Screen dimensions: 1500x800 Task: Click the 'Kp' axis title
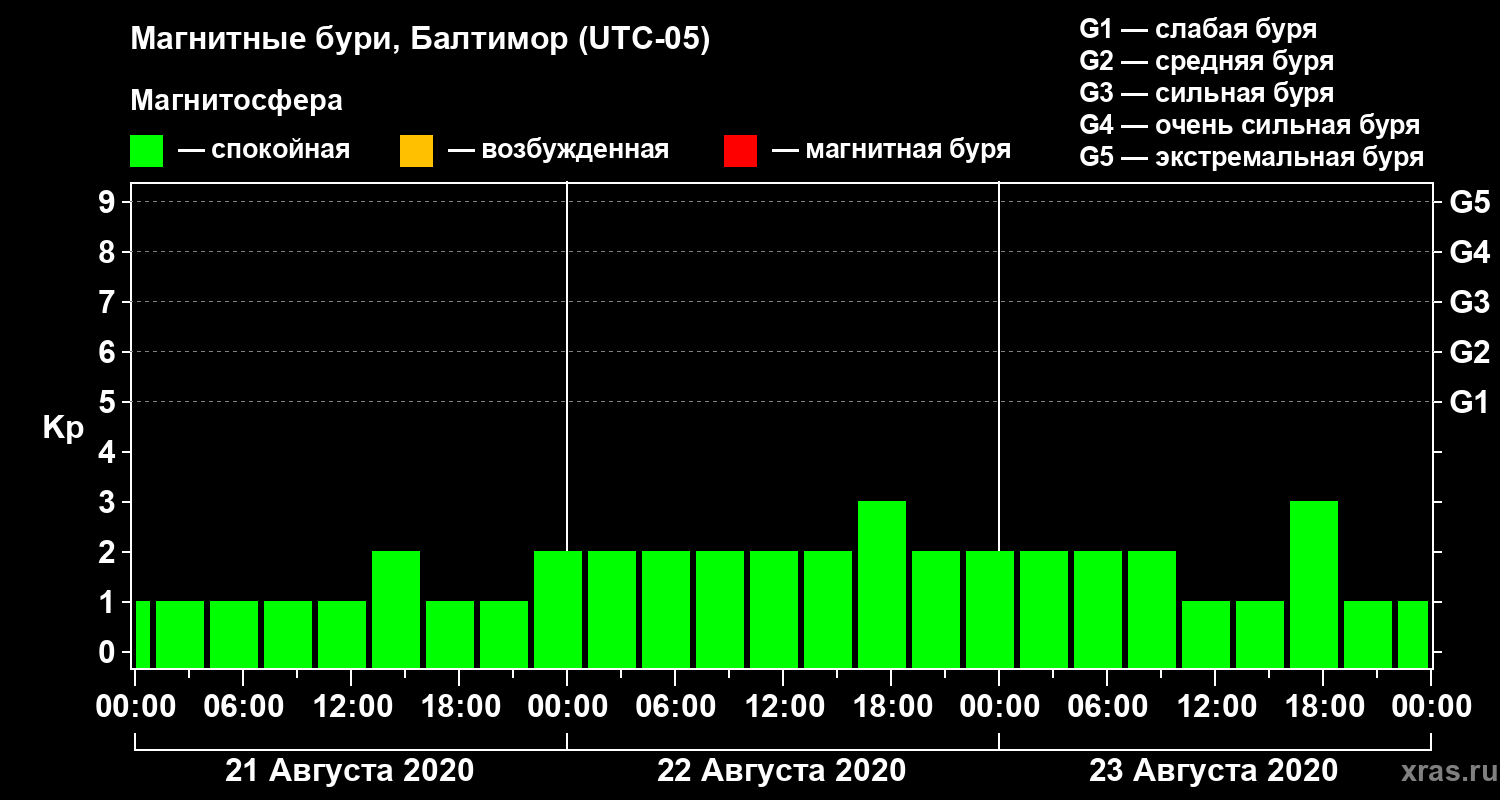(63, 427)
